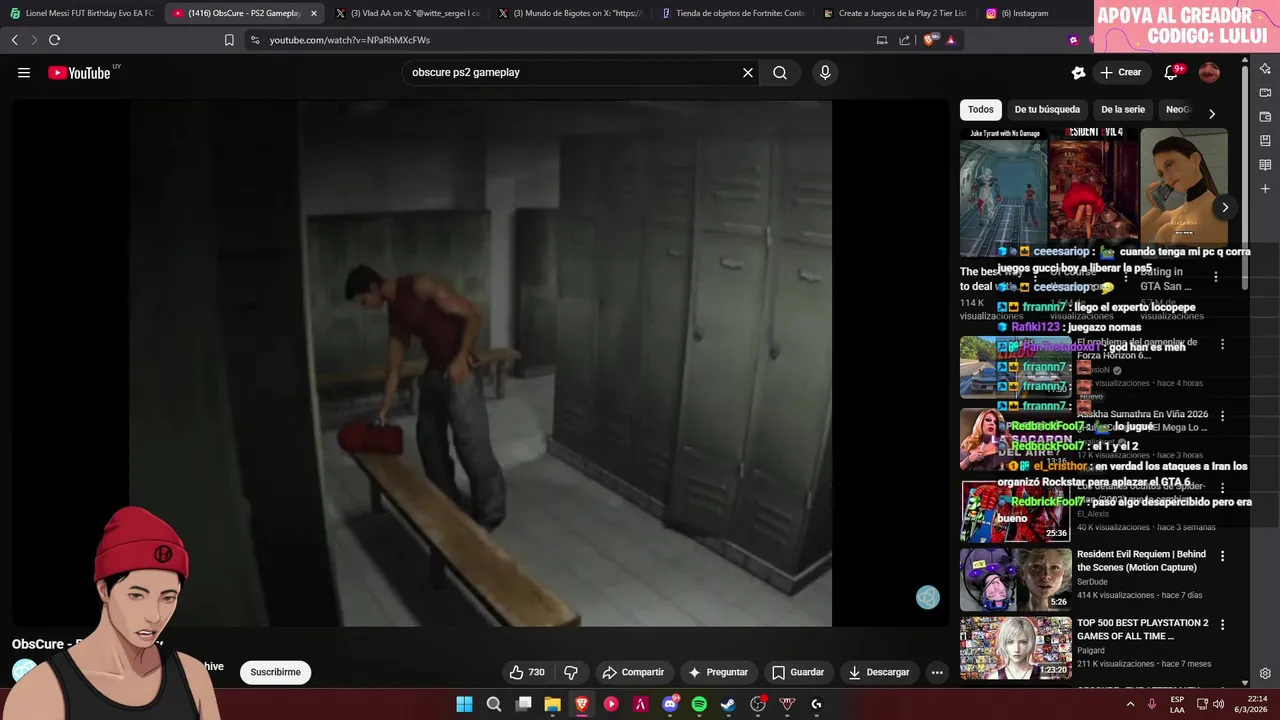Open the YouTube hamburger guide menu
The image size is (1280, 720).
click(24, 72)
